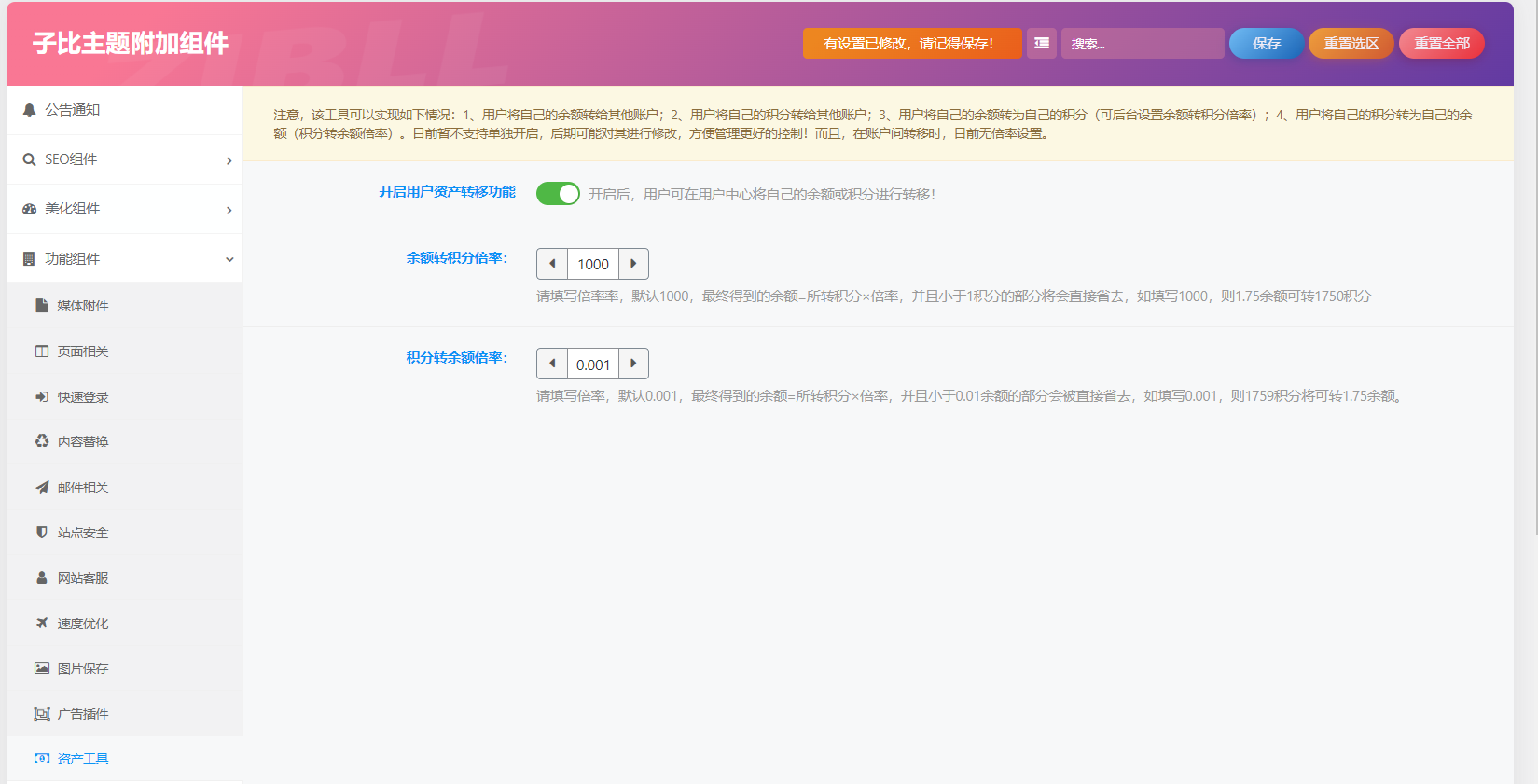Select the 网站客服 submenu entry
1538x784 pixels.
point(125,578)
